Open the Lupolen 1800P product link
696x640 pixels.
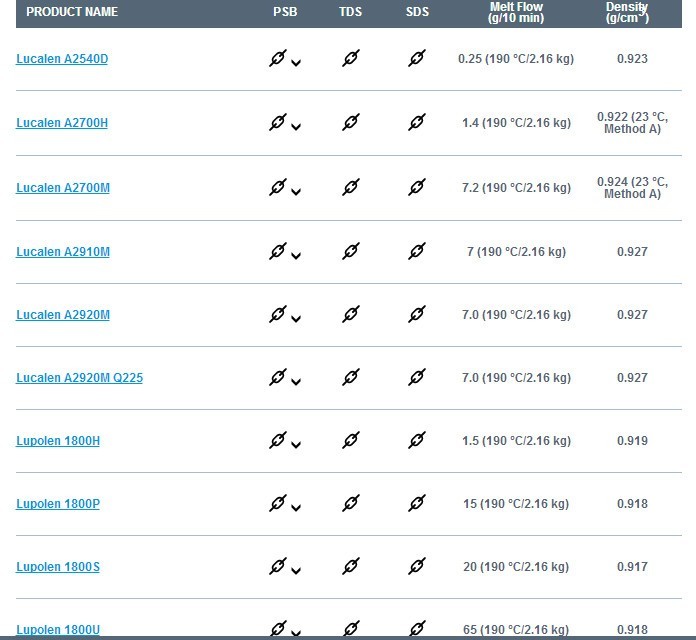pyautogui.click(x=58, y=504)
